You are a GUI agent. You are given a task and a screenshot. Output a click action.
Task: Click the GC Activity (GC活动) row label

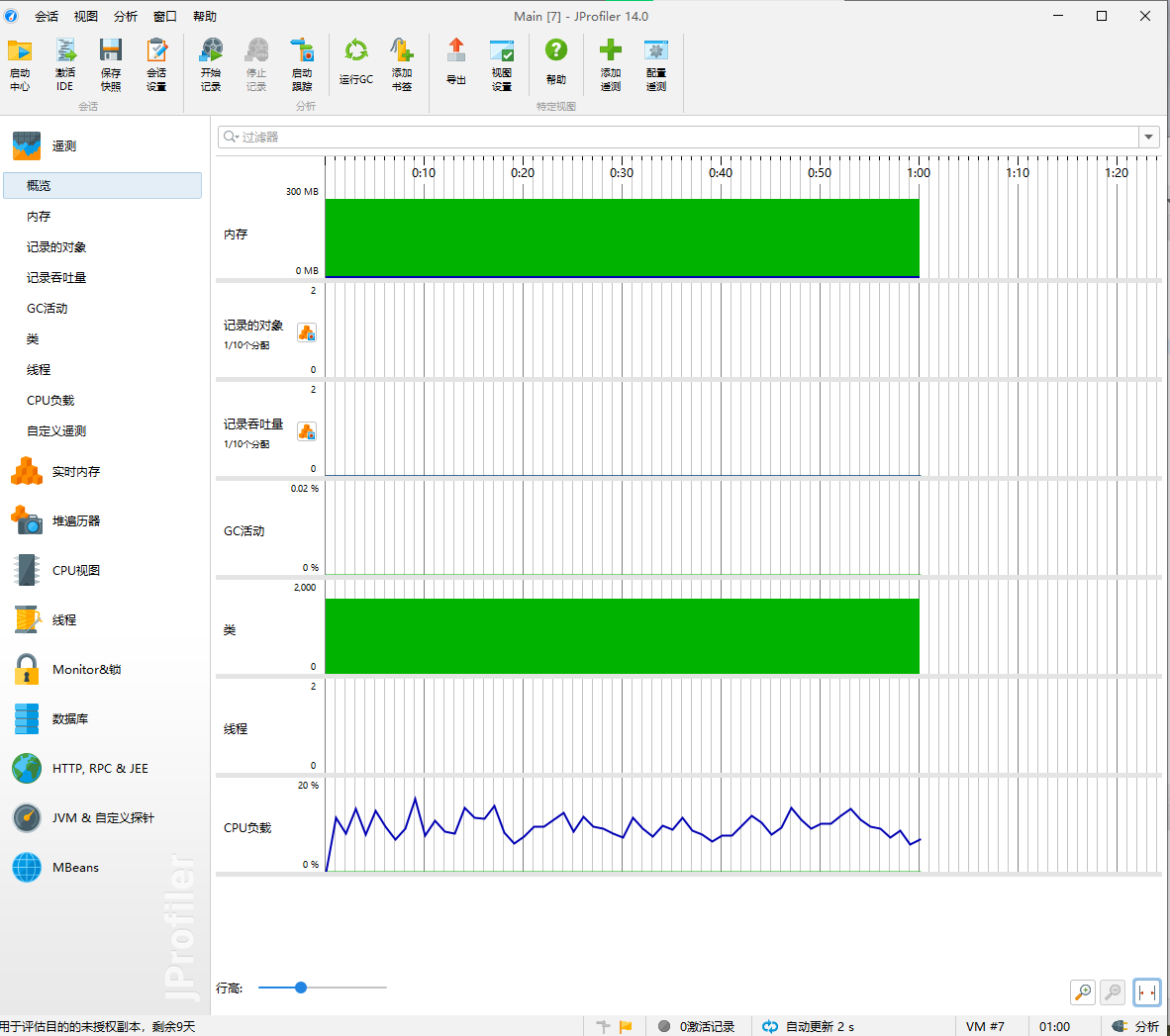[244, 531]
